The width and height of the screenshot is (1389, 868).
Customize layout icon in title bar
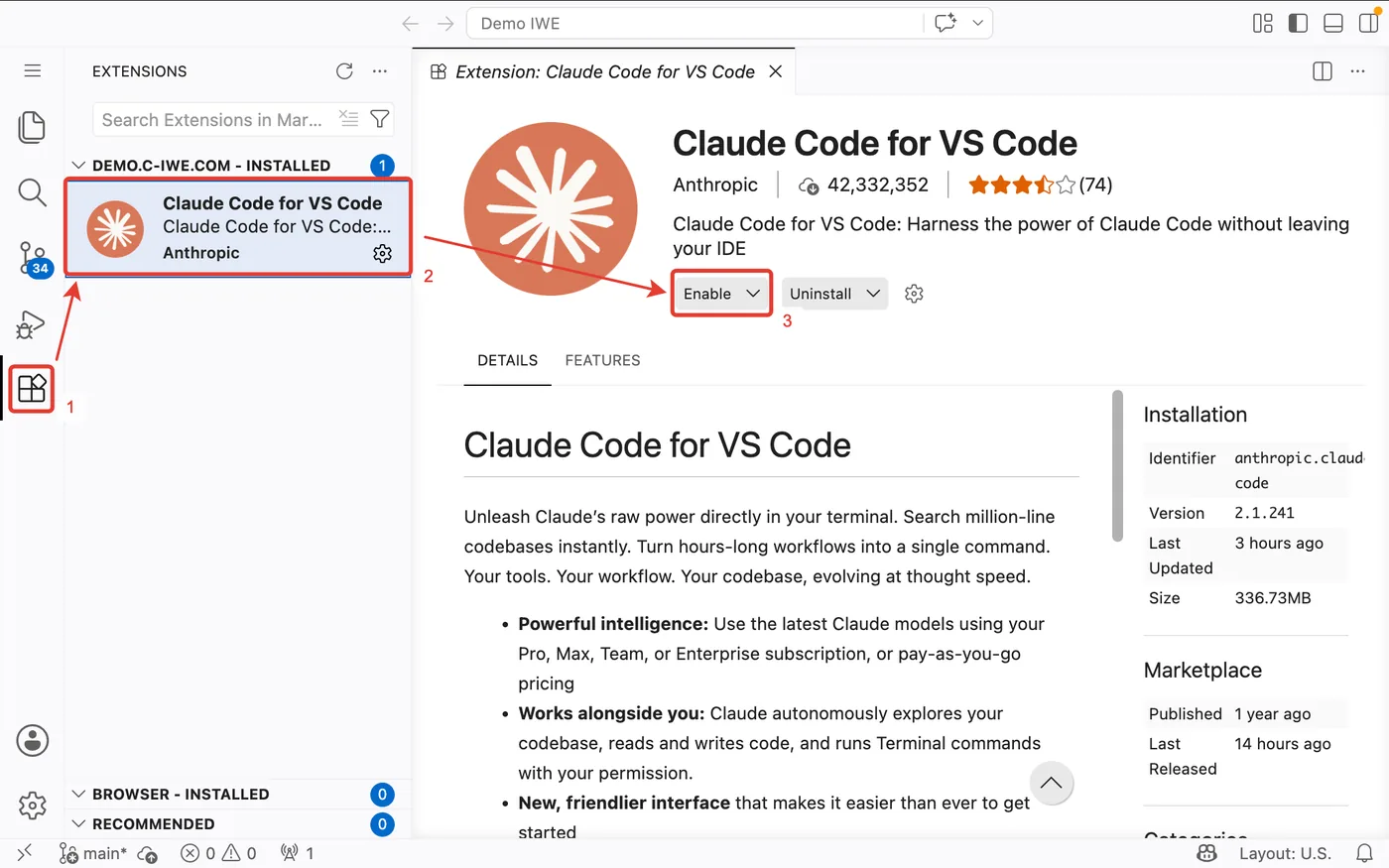coord(1263,23)
